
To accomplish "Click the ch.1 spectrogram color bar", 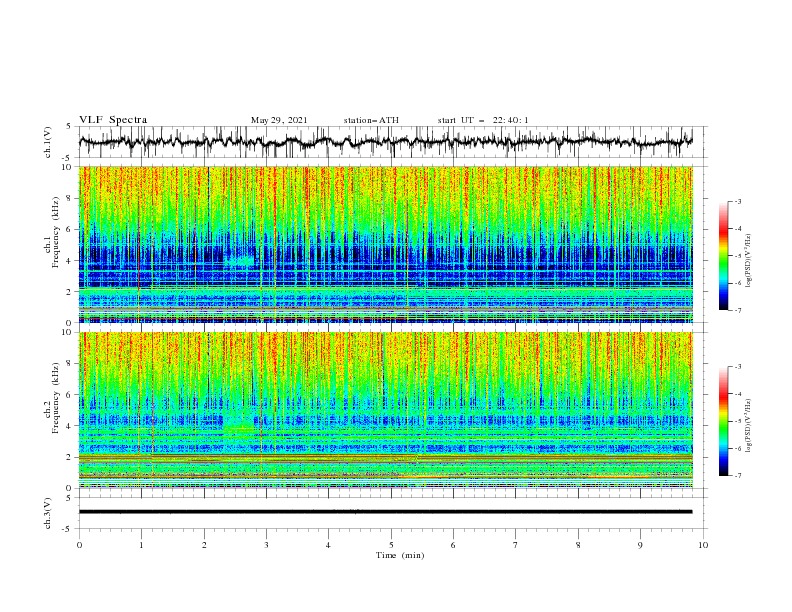I will pyautogui.click(x=723, y=256).
